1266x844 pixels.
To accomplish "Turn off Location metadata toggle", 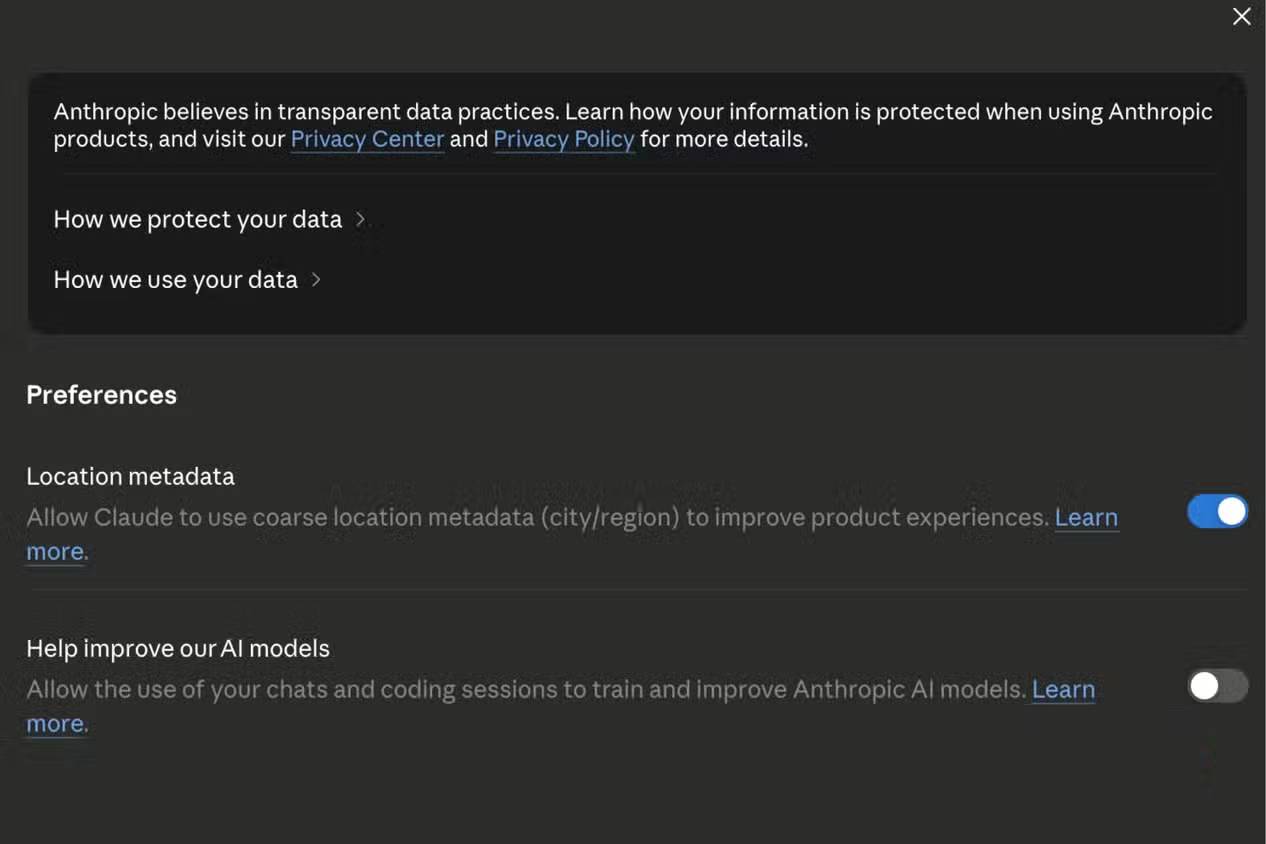I will [1217, 511].
